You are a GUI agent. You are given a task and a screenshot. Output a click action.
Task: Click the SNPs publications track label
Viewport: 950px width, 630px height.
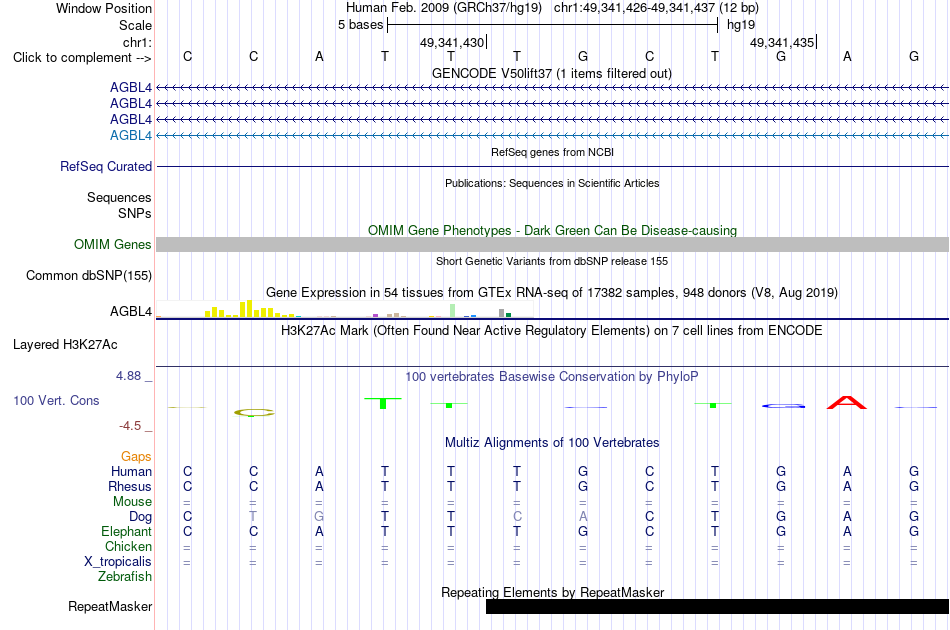(x=135, y=213)
